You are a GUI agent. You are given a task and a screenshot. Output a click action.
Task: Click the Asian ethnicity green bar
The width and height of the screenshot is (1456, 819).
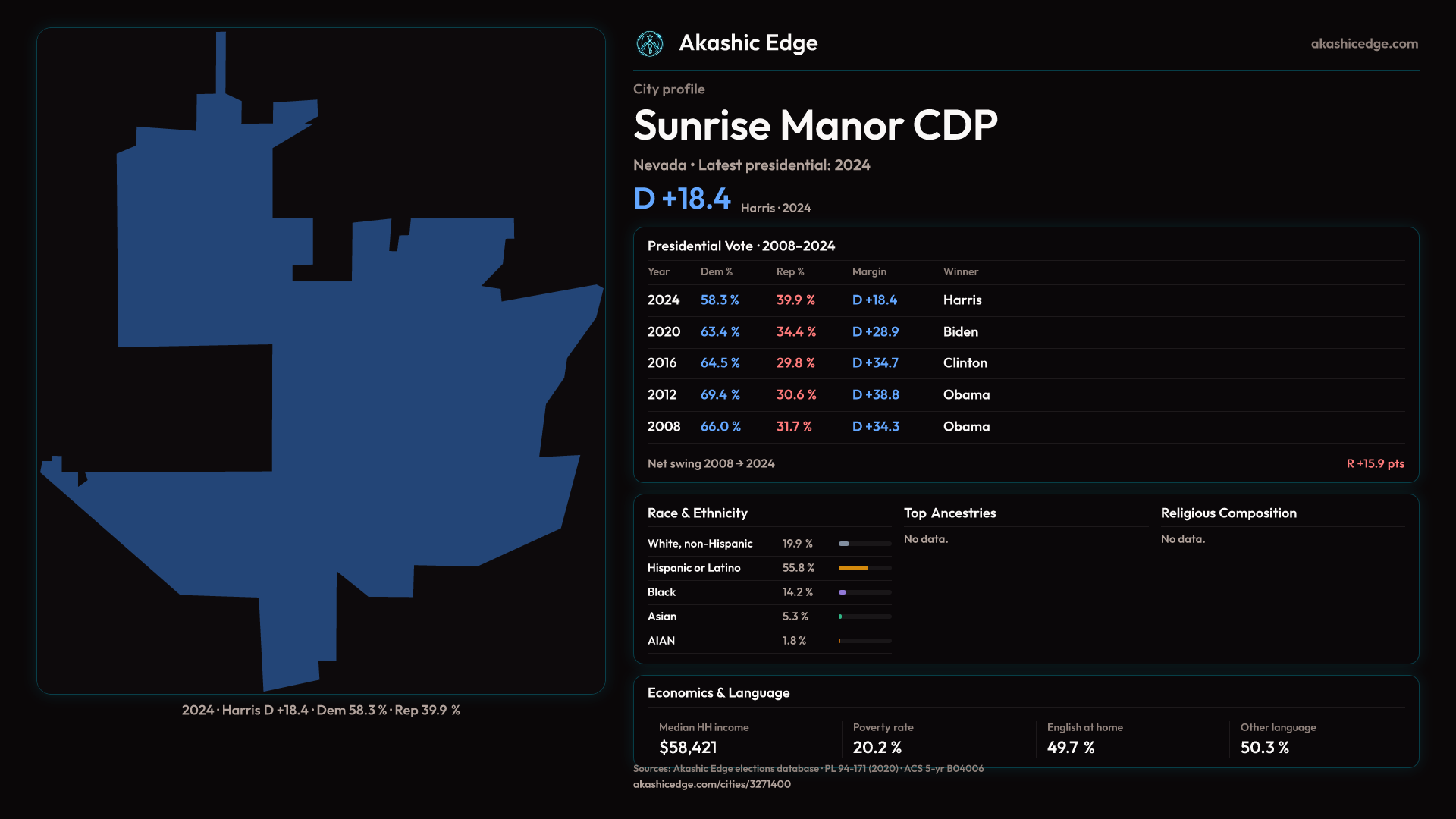pos(841,617)
